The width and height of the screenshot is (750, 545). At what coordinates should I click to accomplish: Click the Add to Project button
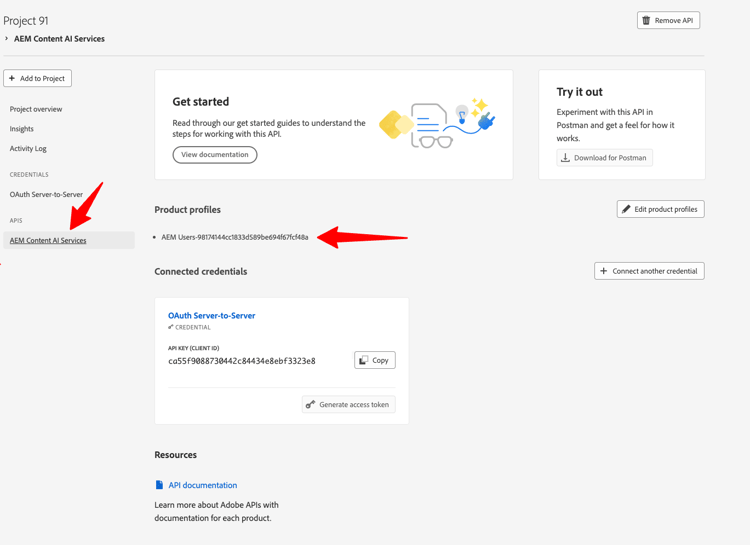click(37, 78)
